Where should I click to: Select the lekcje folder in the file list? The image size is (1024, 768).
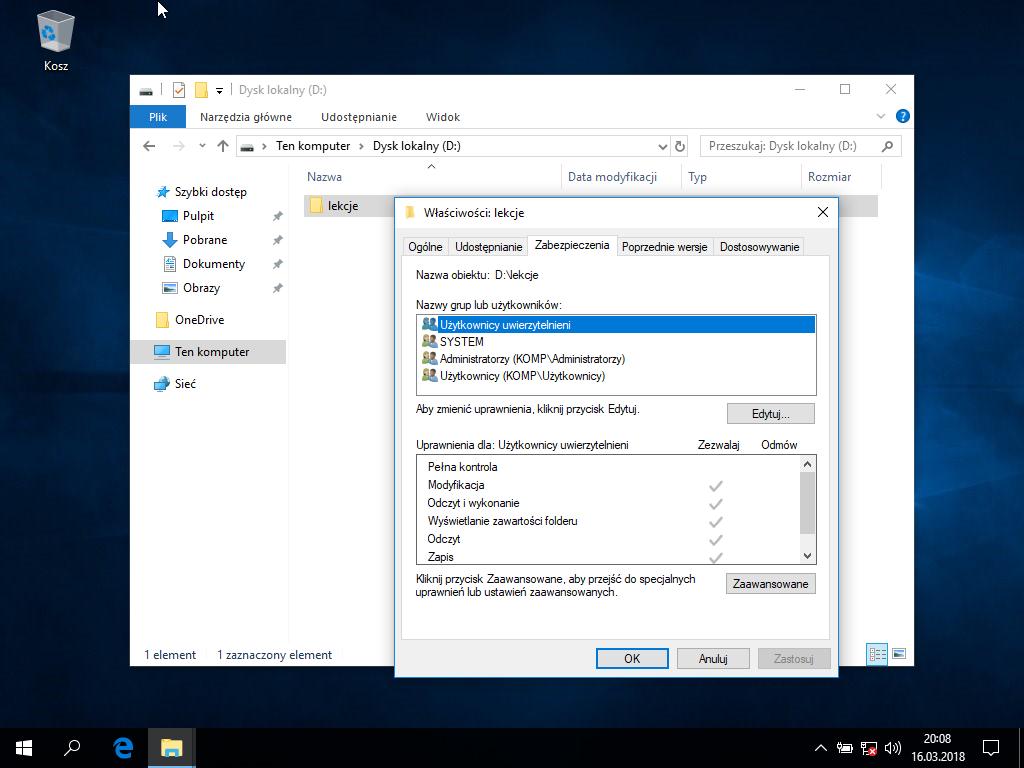tap(334, 206)
